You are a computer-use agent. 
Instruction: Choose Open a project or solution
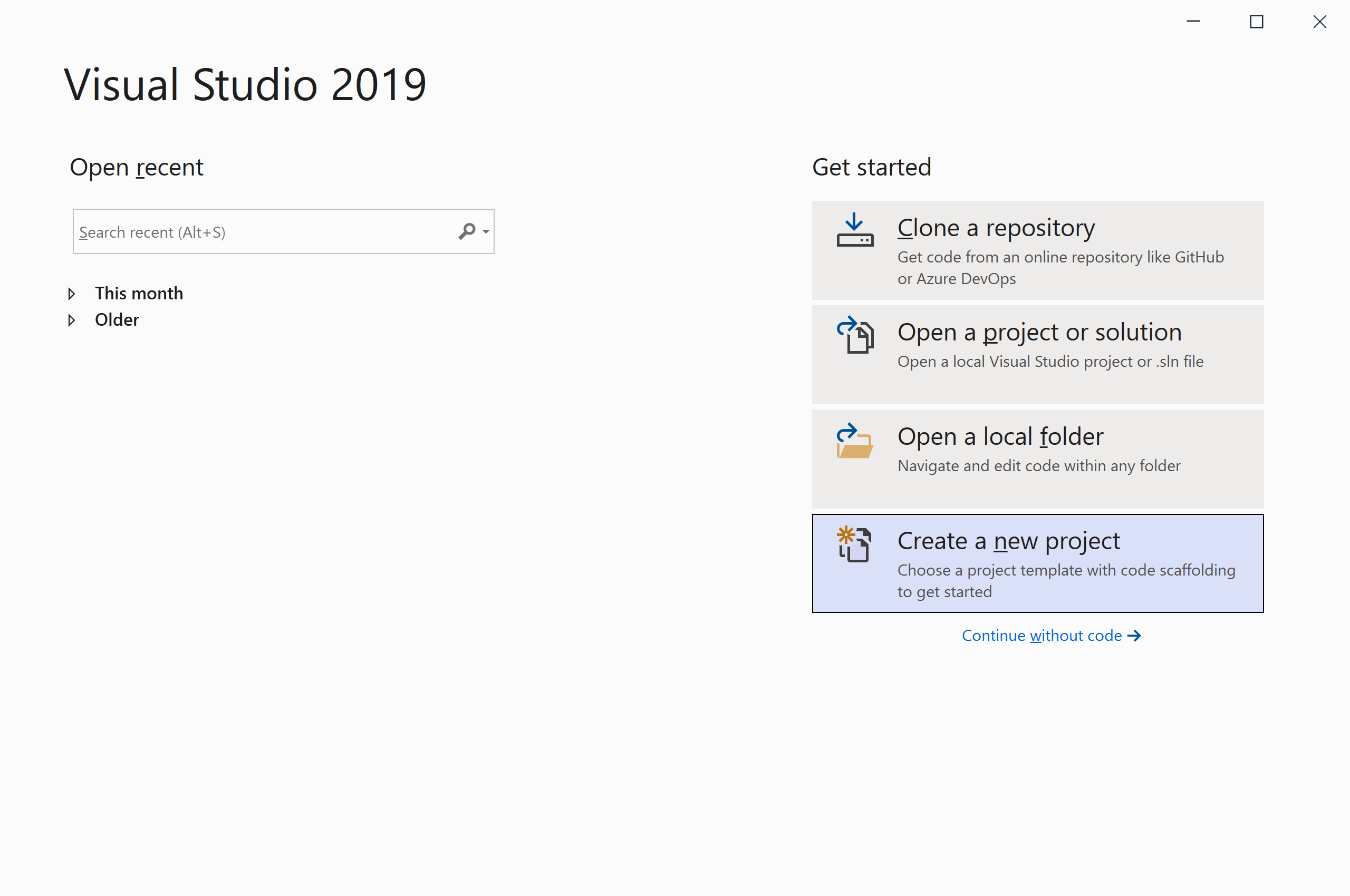[1037, 354]
